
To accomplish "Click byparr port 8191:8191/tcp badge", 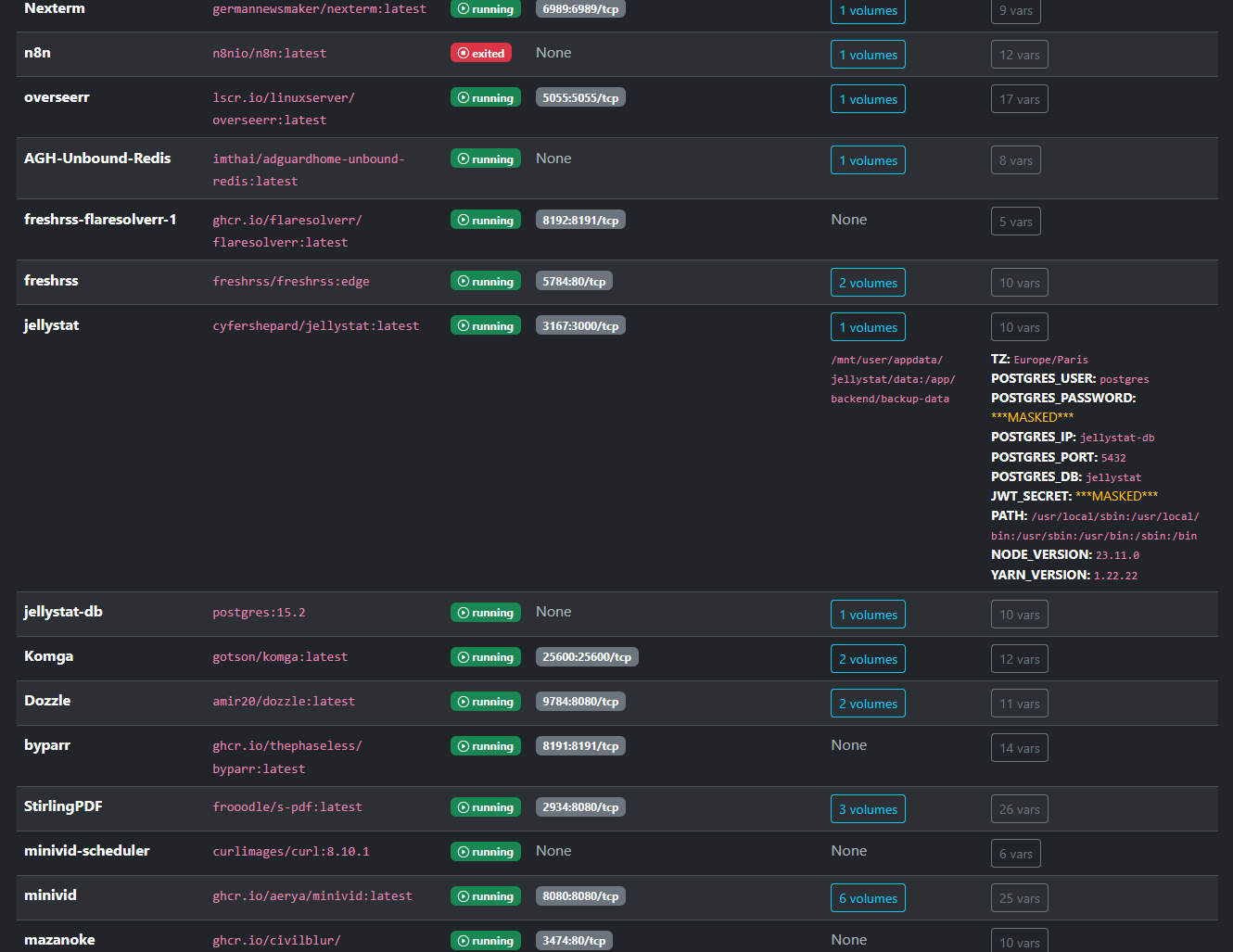I will tap(580, 745).
